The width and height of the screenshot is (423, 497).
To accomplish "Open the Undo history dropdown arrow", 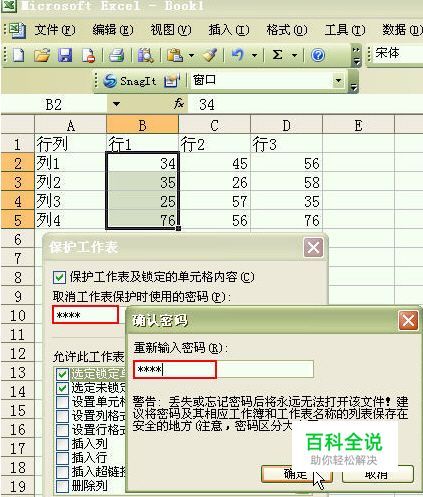I will [254, 55].
